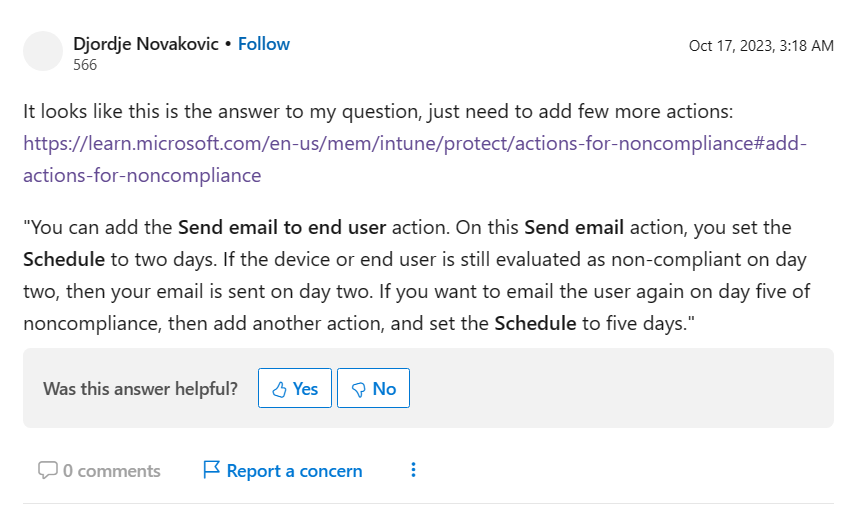Click the Oct 17, 2023 timestamp

tap(761, 46)
